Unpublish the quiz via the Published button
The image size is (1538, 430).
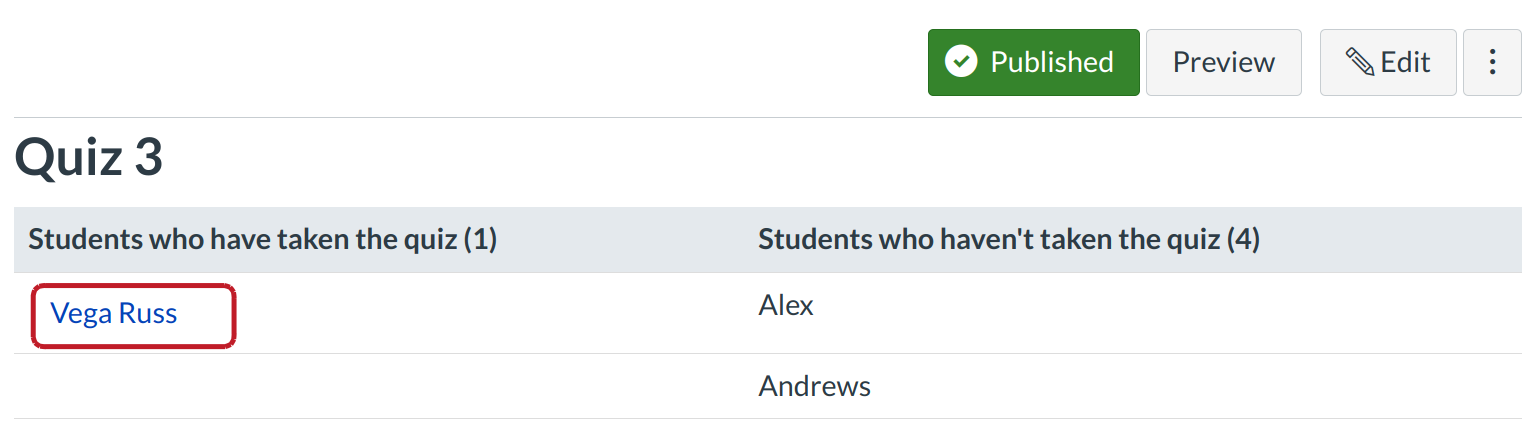[1033, 62]
